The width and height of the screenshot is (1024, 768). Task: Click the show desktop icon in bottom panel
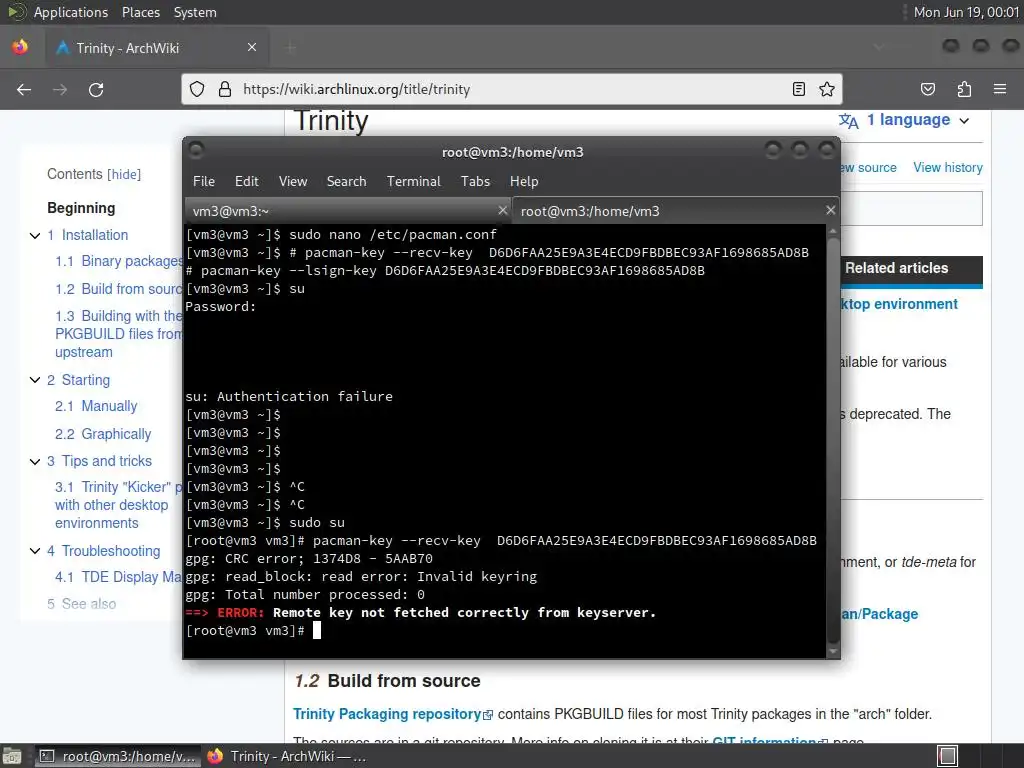point(12,756)
